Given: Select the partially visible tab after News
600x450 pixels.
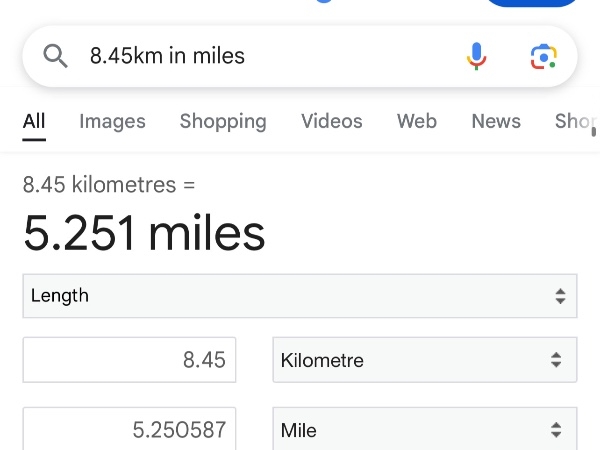Looking at the screenshot, I should pyautogui.click(x=574, y=121).
